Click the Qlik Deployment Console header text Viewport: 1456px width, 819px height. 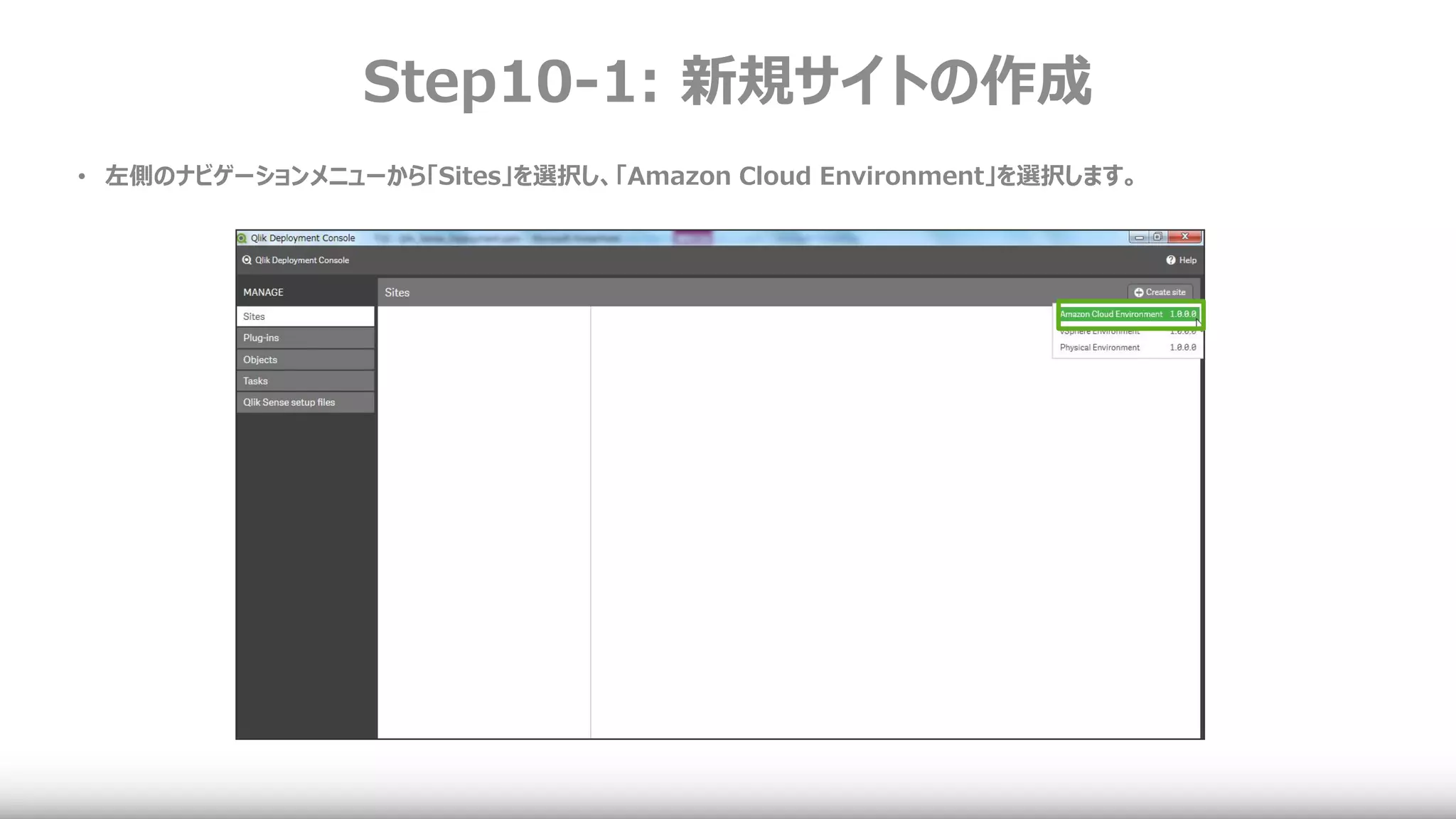click(x=302, y=260)
